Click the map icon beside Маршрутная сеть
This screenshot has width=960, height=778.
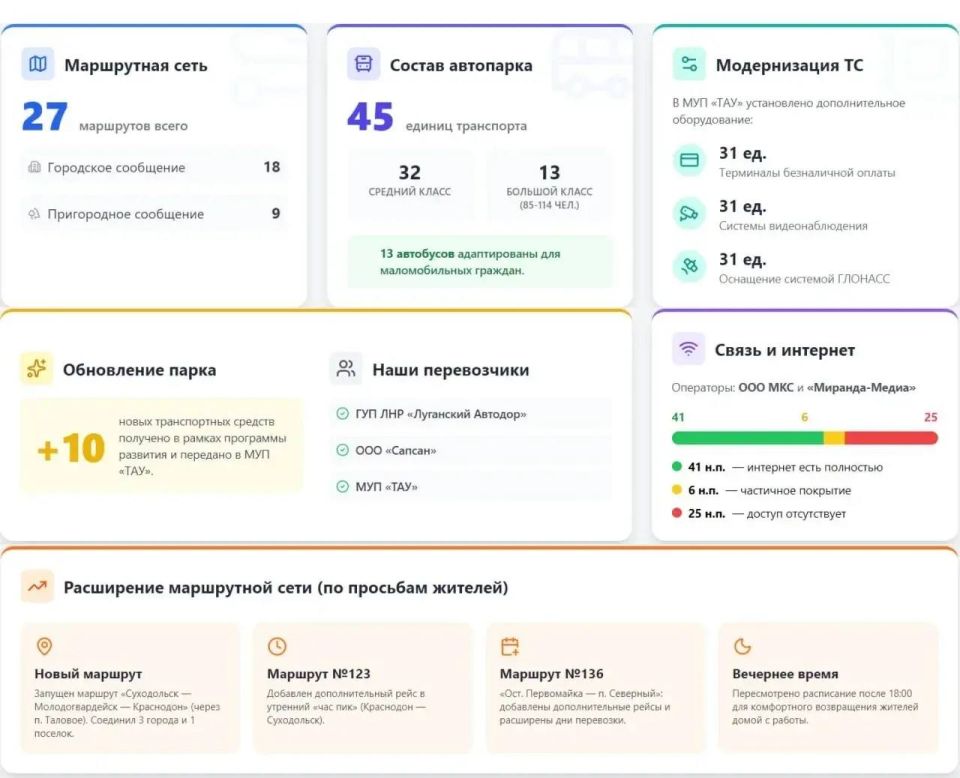tap(38, 65)
